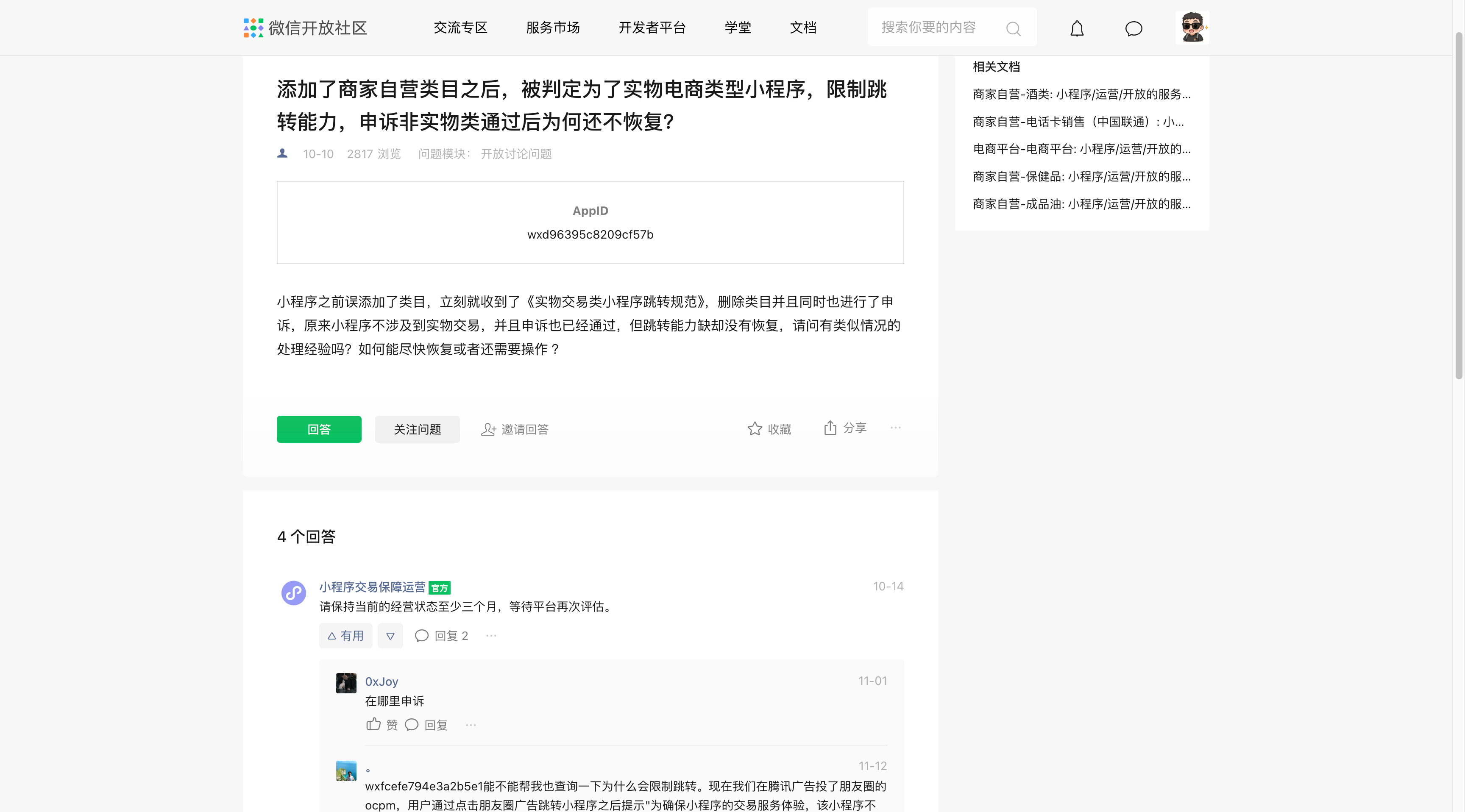Open more options dots on official answer
Image resolution: width=1465 pixels, height=812 pixels.
coord(491,635)
